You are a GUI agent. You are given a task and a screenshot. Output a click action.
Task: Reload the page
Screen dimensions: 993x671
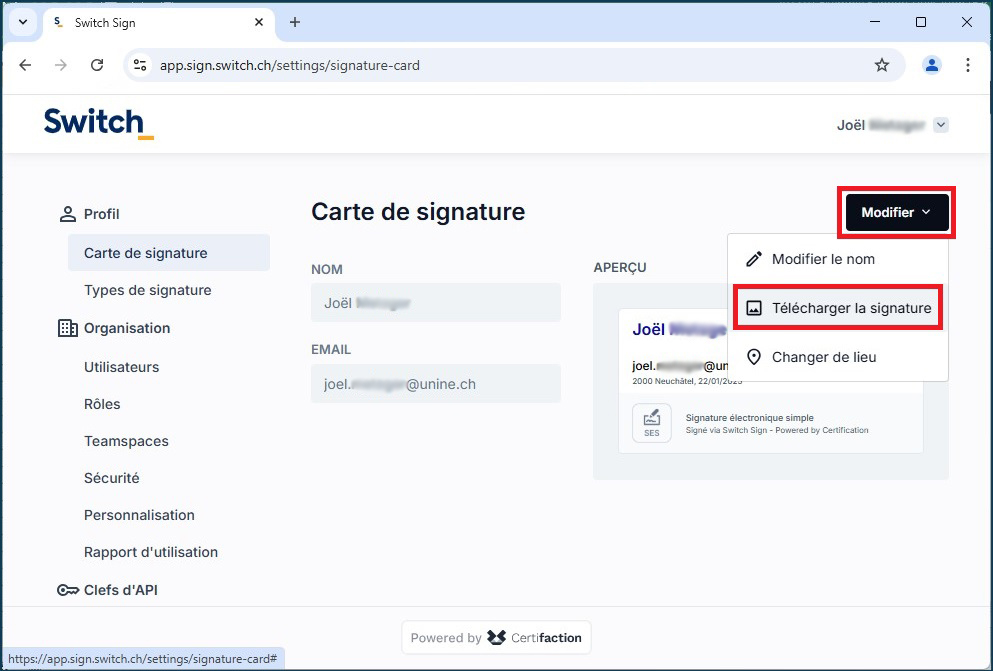[96, 65]
